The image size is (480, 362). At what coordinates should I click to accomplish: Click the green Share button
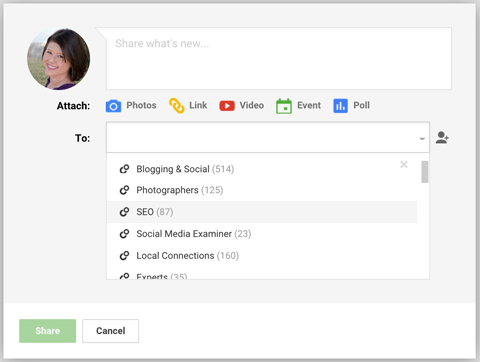48,331
